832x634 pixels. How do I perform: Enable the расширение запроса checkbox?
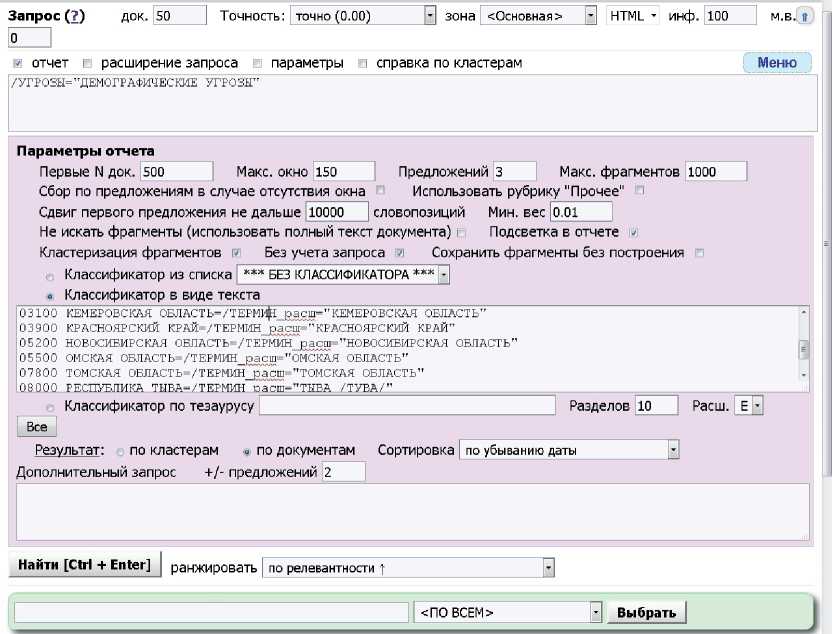click(88, 63)
